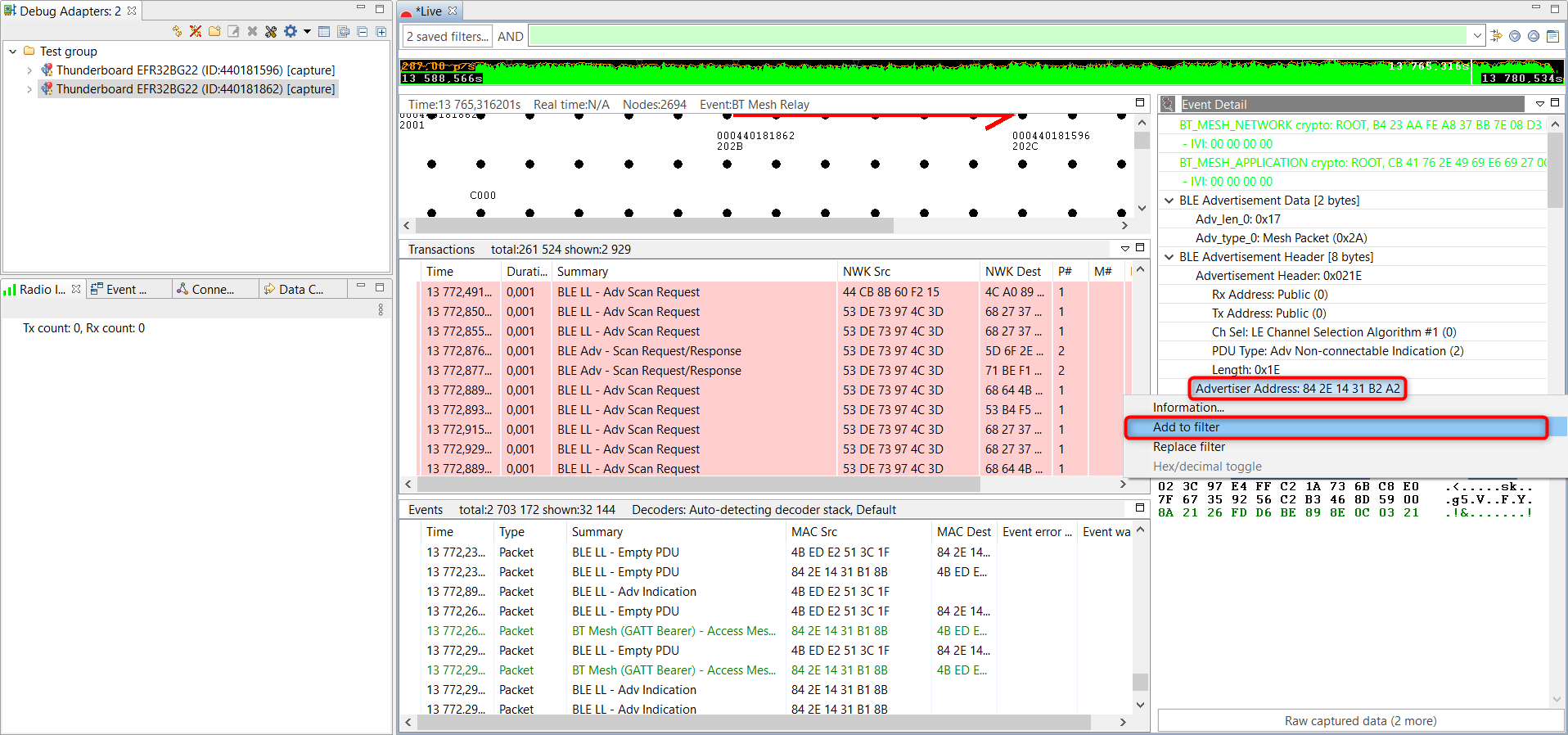Select first BT Mesh (GATT Bearer) event row
1568x735 pixels.
[777, 631]
